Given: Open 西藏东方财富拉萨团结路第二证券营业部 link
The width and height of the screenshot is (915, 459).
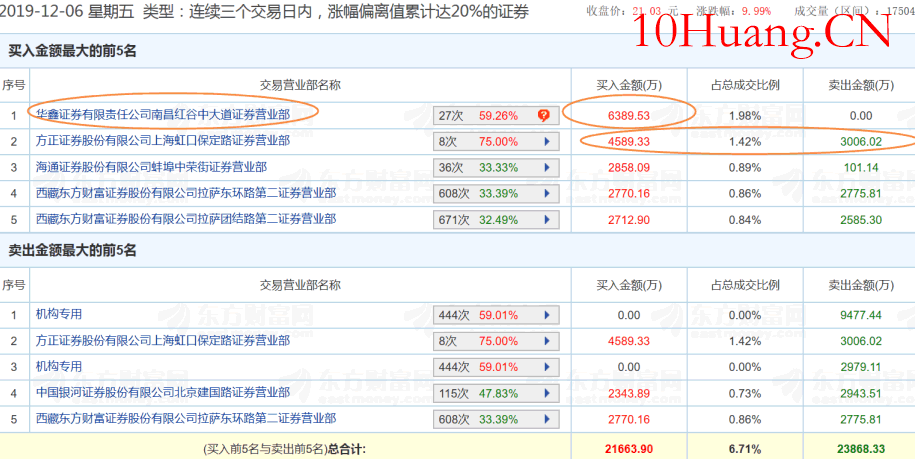Looking at the screenshot, I should pos(186,219).
